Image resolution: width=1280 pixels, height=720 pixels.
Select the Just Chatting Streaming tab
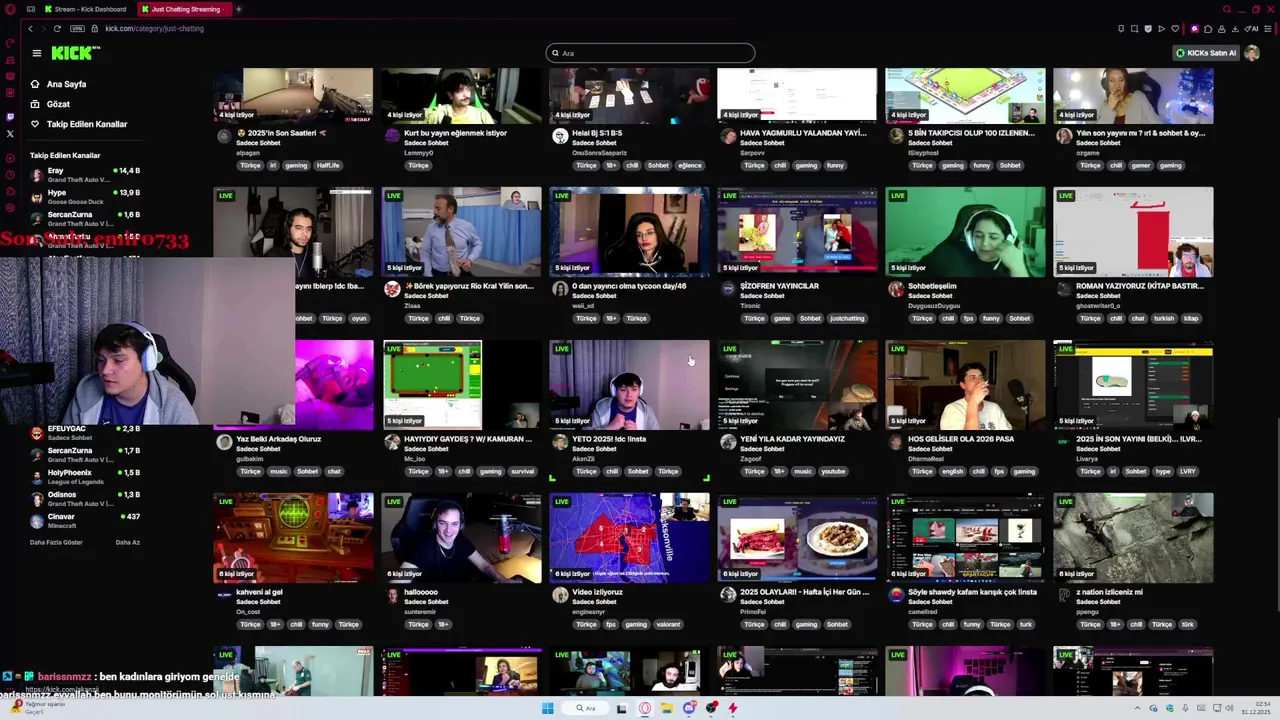[184, 9]
